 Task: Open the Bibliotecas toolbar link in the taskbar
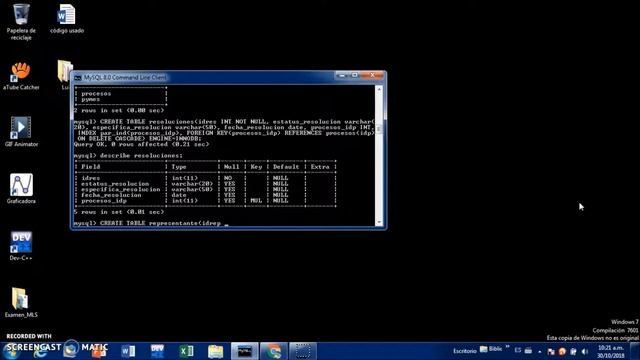click(491, 349)
